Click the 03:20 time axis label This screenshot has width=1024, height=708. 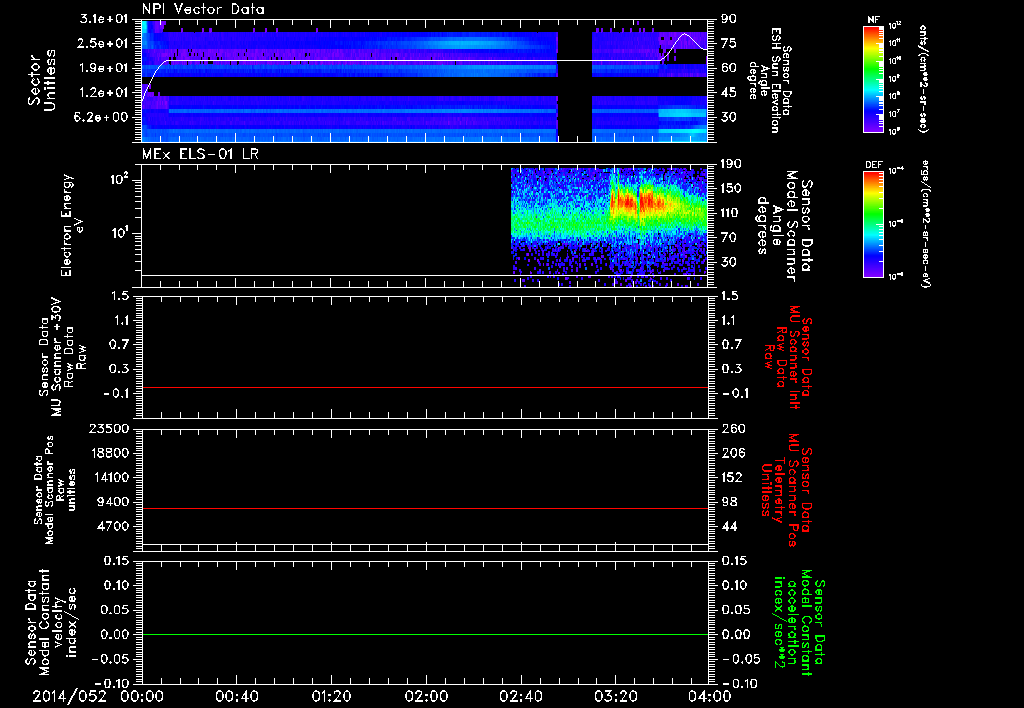click(x=615, y=696)
